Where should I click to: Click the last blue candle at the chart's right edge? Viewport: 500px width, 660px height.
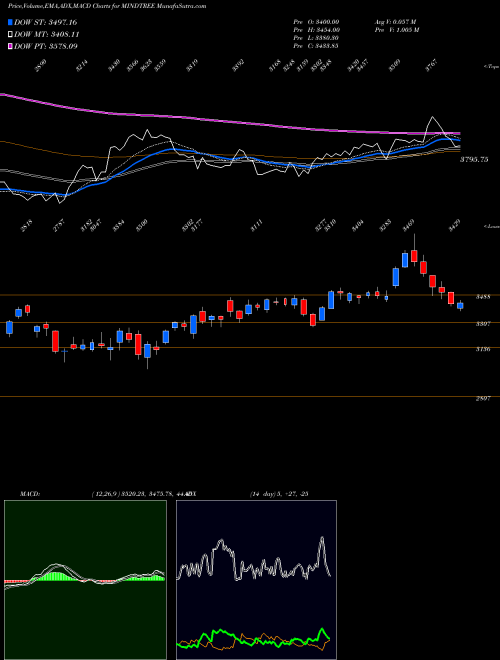[x=460, y=306]
